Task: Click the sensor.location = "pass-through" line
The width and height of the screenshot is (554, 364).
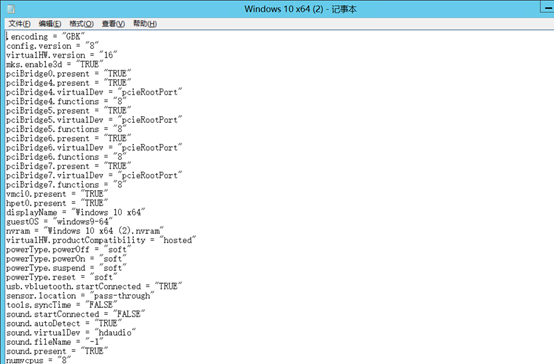Action: click(x=80, y=295)
